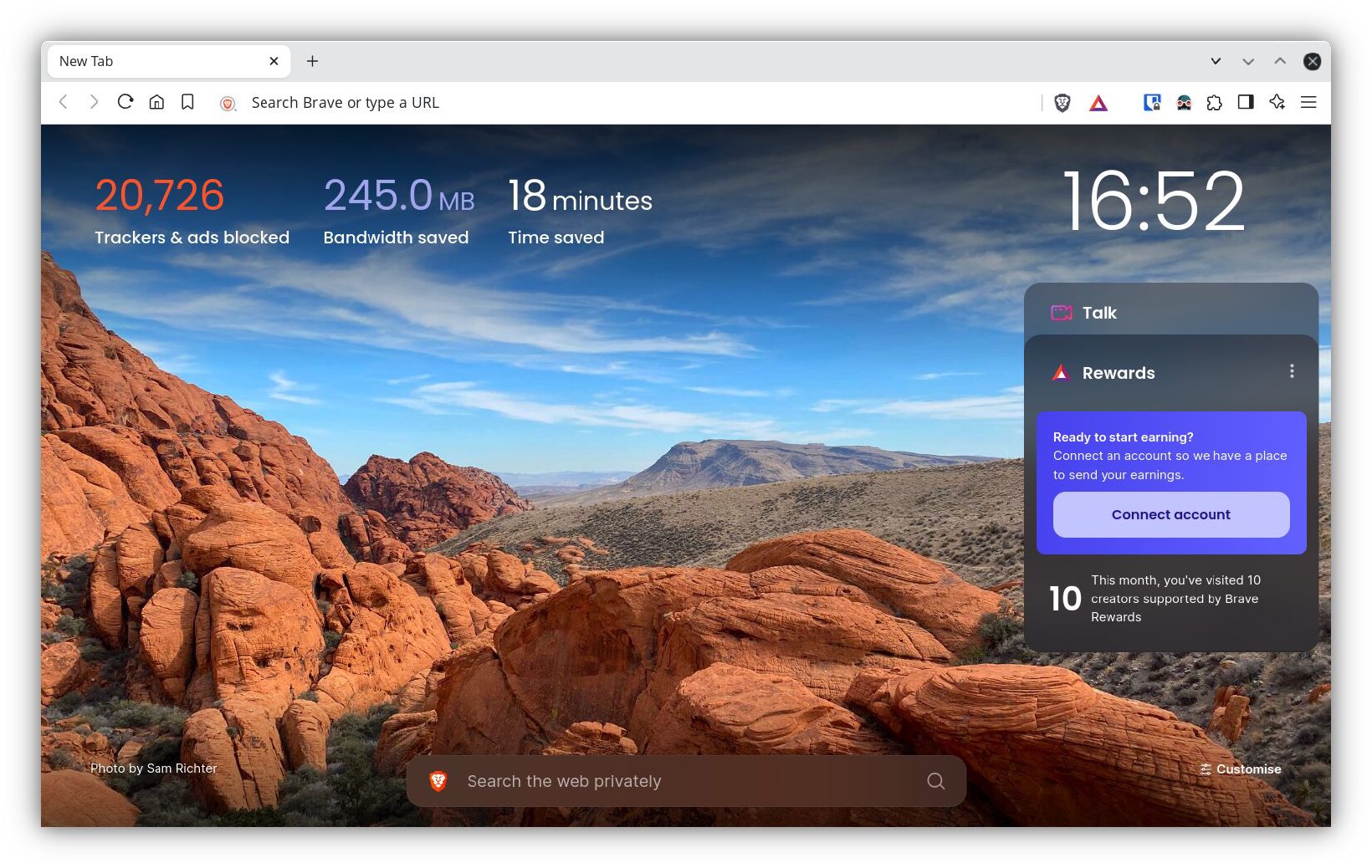Click the Search the web privately field

686,781
